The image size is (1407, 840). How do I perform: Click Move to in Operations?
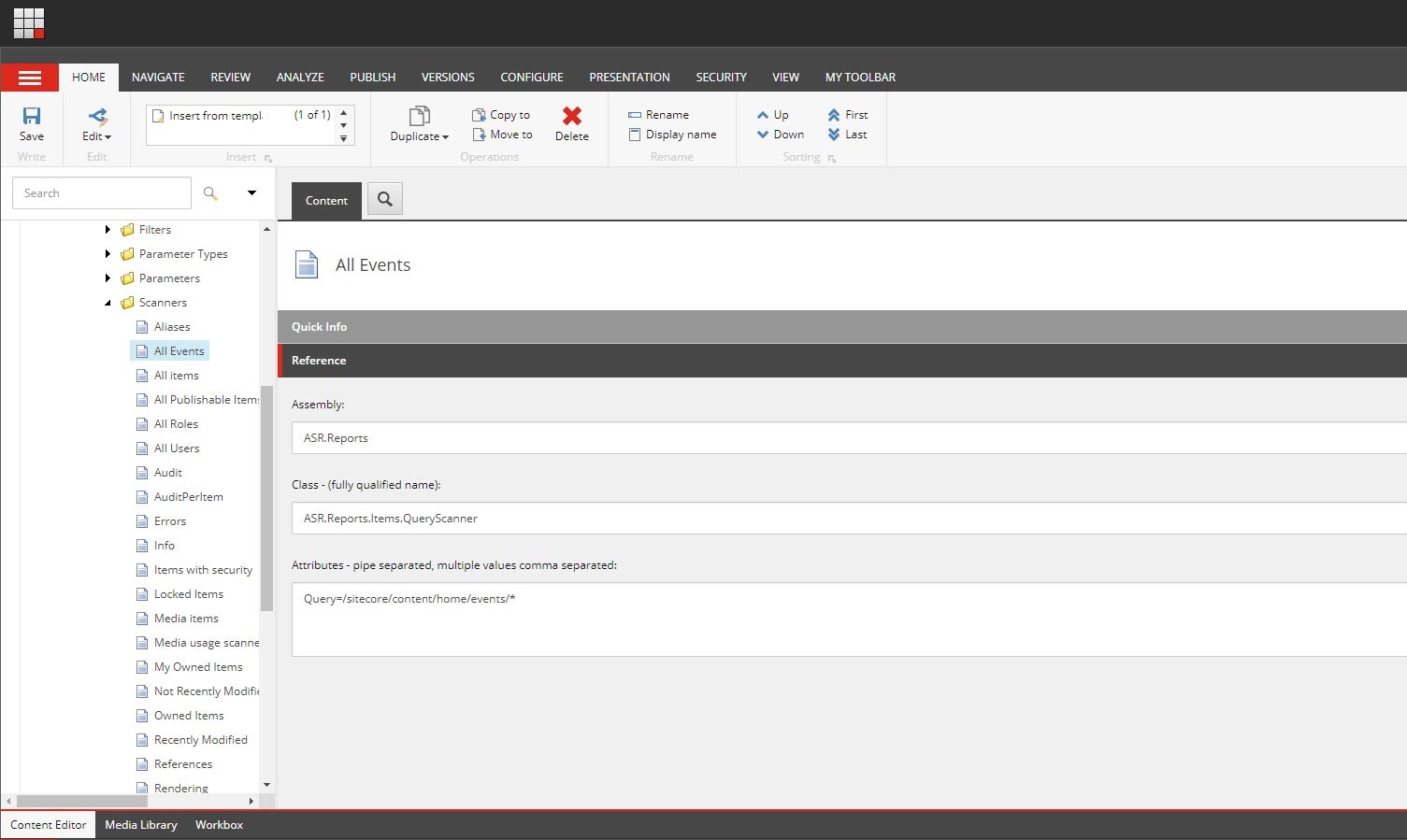point(502,135)
